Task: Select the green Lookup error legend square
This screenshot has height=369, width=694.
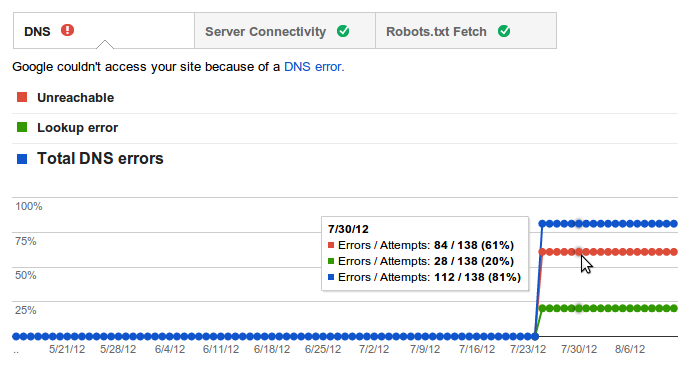Action: 22,127
